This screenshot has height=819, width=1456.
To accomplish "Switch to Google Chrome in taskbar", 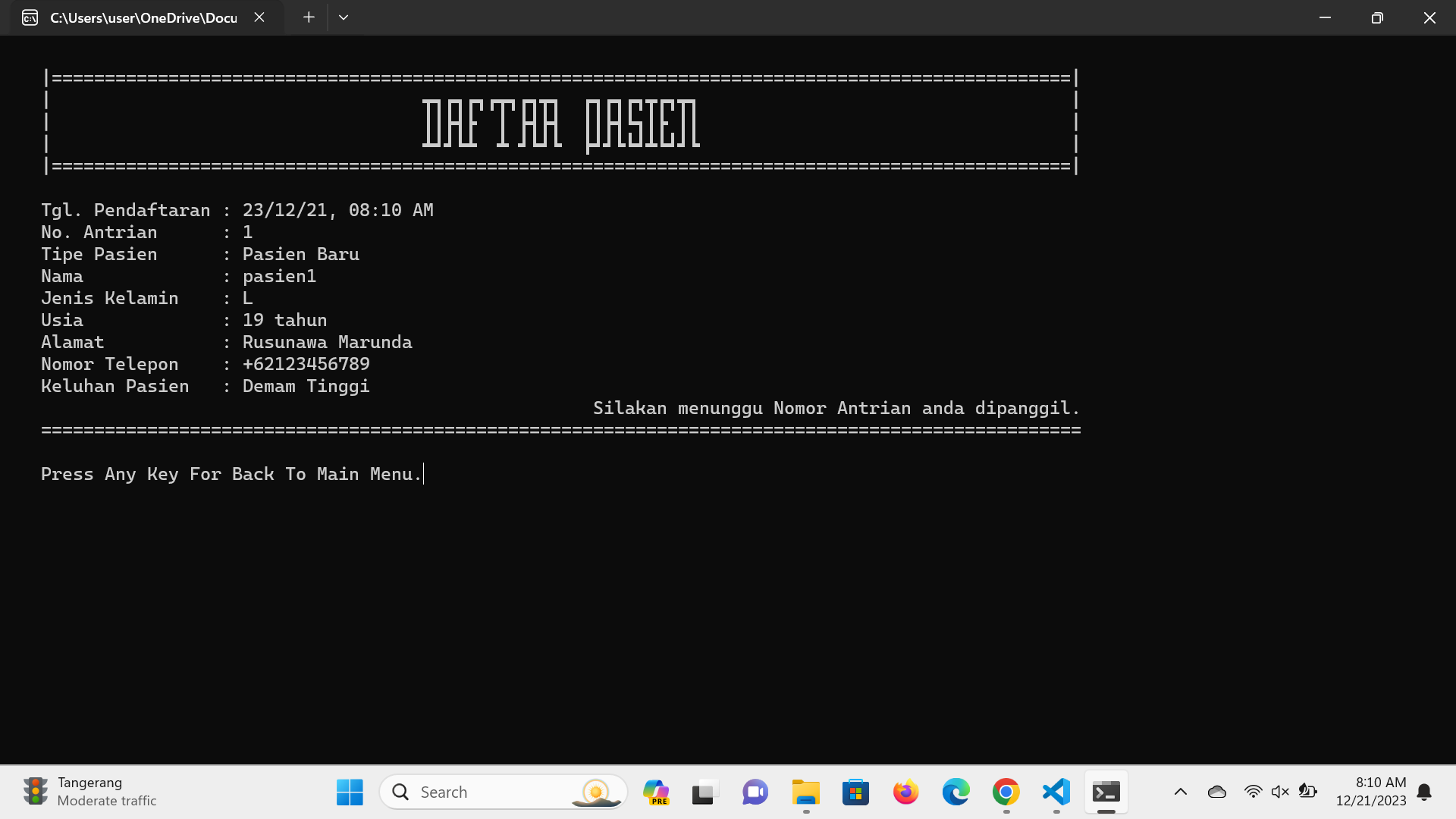I will click(1006, 792).
